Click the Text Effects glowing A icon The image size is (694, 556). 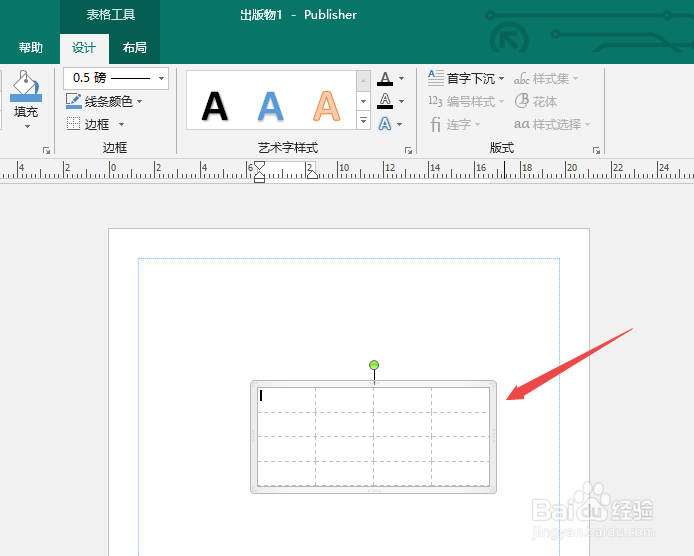(x=385, y=124)
